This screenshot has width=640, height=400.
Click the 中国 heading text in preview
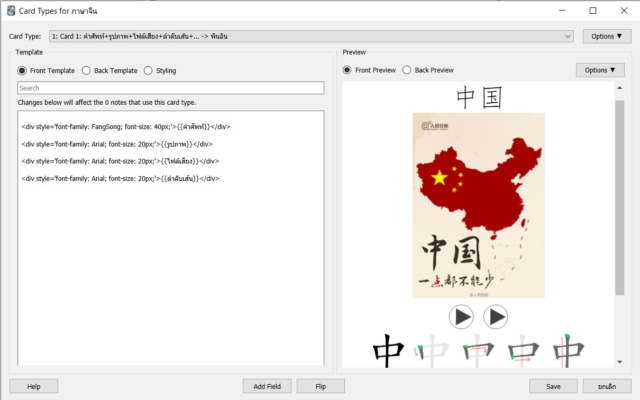478,98
